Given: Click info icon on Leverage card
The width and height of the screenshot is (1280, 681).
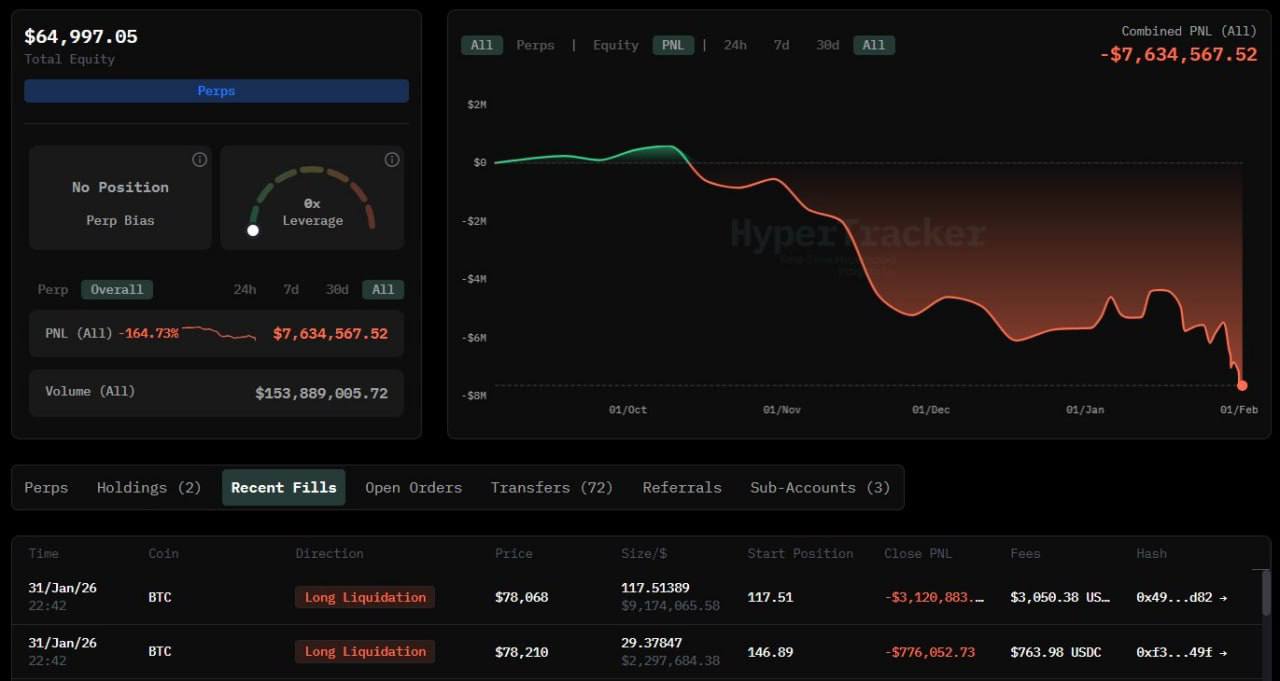Looking at the screenshot, I should pyautogui.click(x=392, y=160).
